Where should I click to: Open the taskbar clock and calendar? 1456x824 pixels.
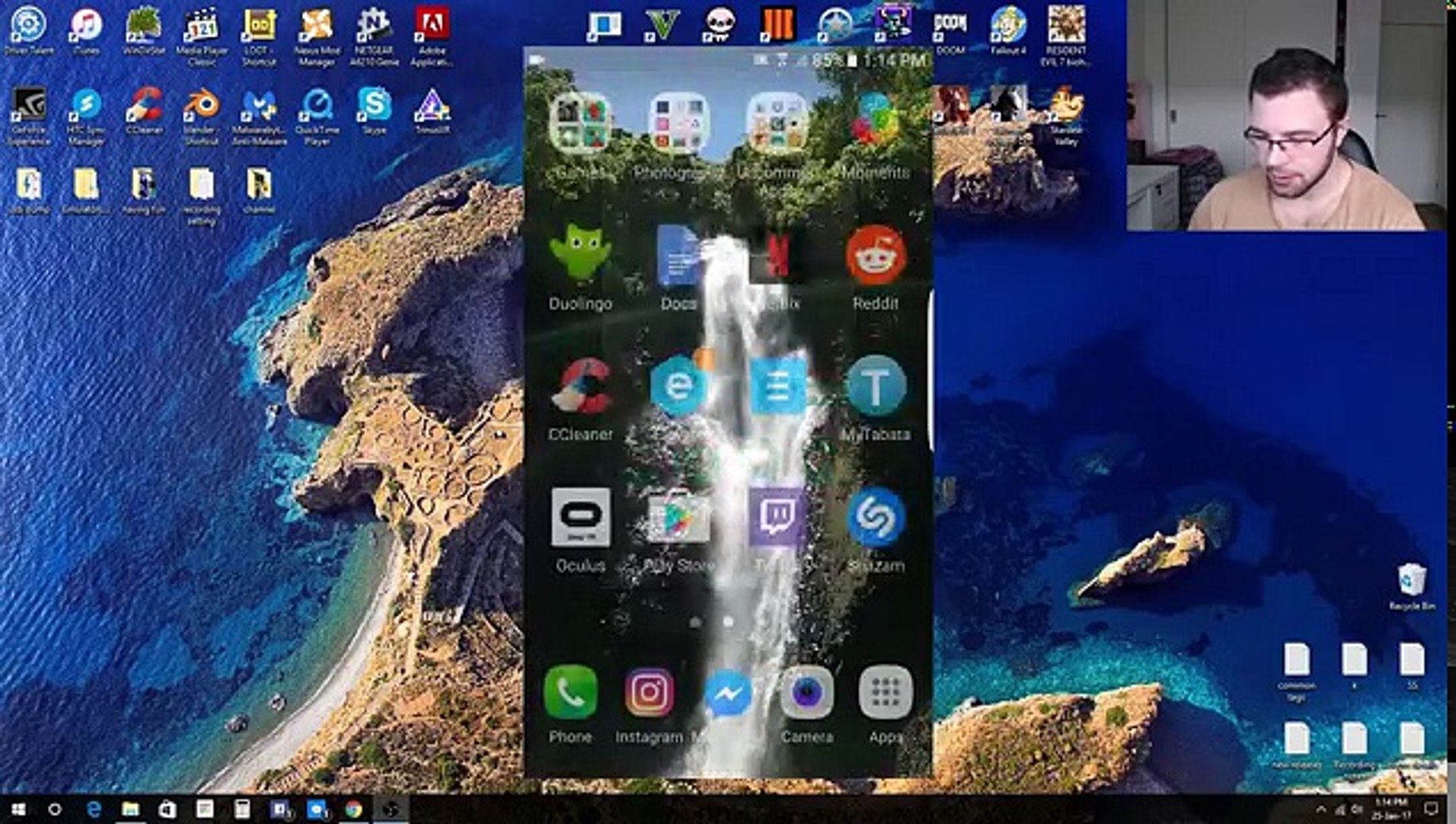click(1392, 809)
